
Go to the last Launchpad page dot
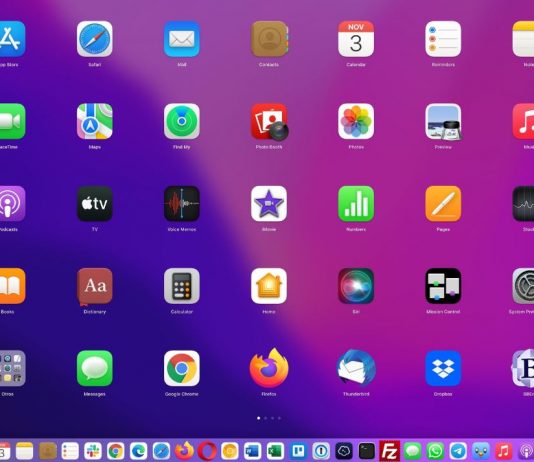pyautogui.click(x=279, y=418)
